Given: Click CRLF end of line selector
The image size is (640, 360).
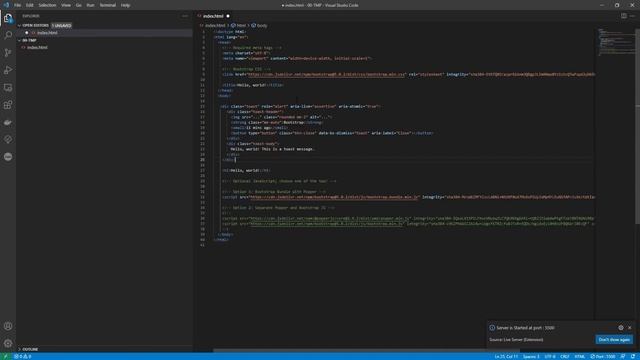Looking at the screenshot, I should pos(565,356).
